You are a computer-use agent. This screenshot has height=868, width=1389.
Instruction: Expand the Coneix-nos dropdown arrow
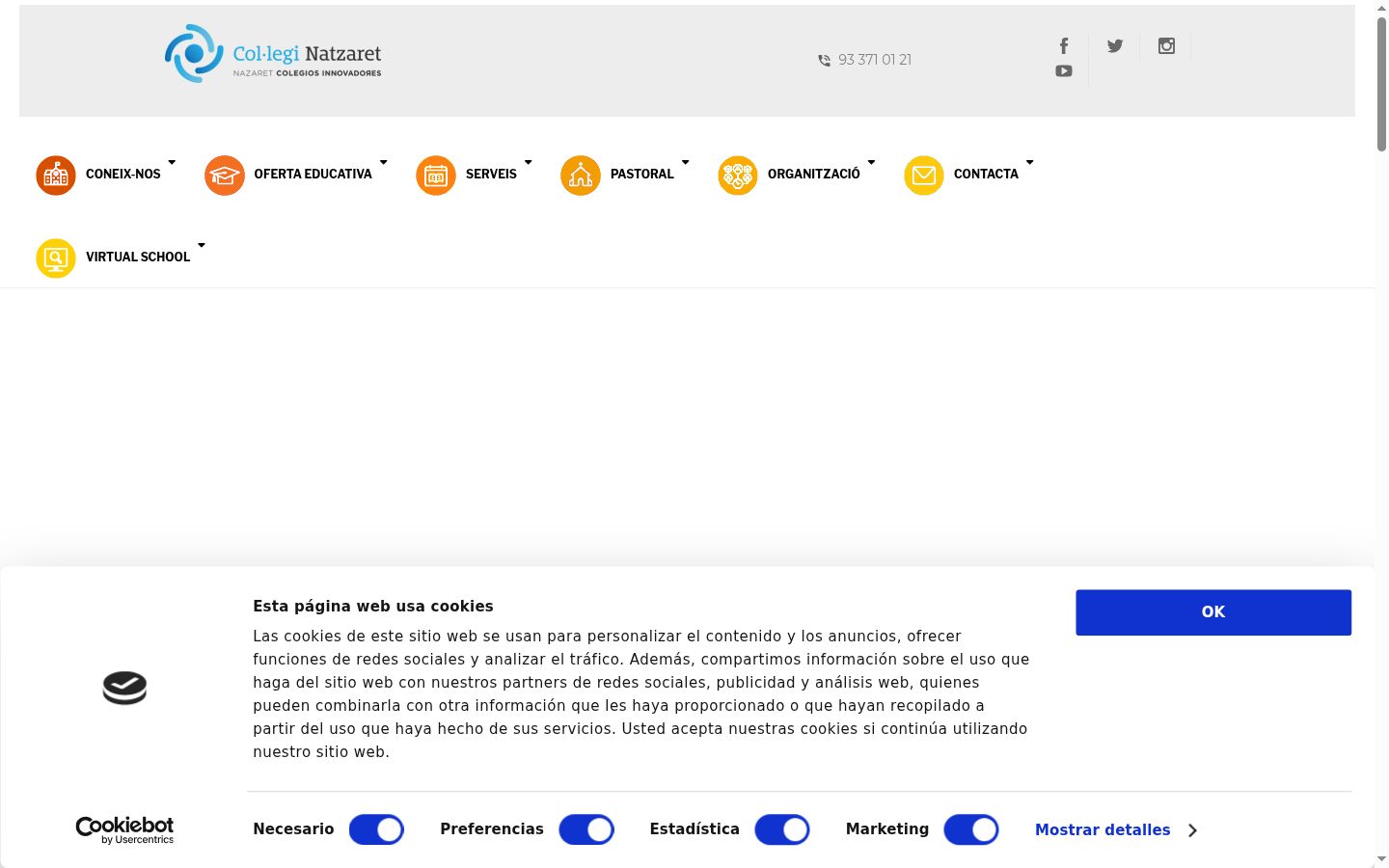point(172,162)
